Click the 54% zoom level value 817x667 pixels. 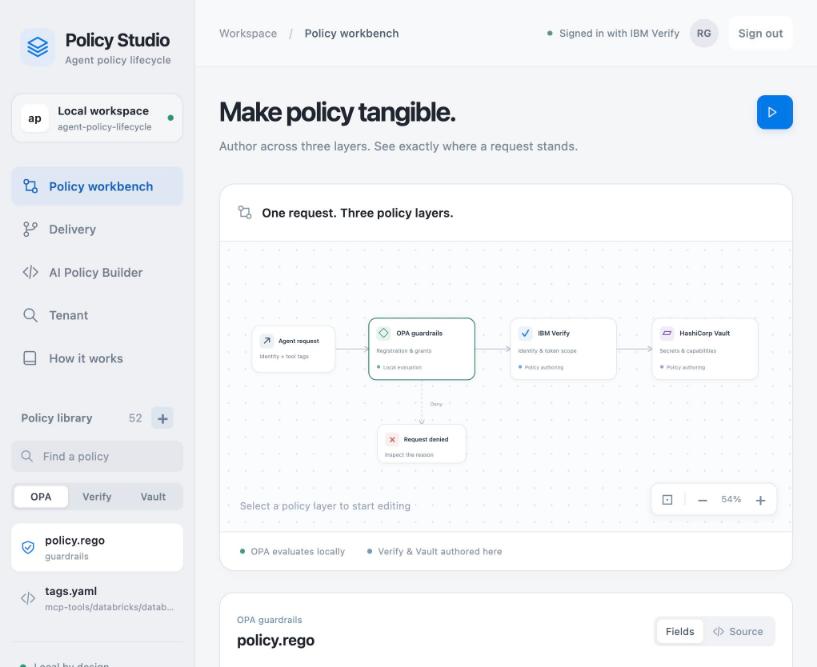731,499
